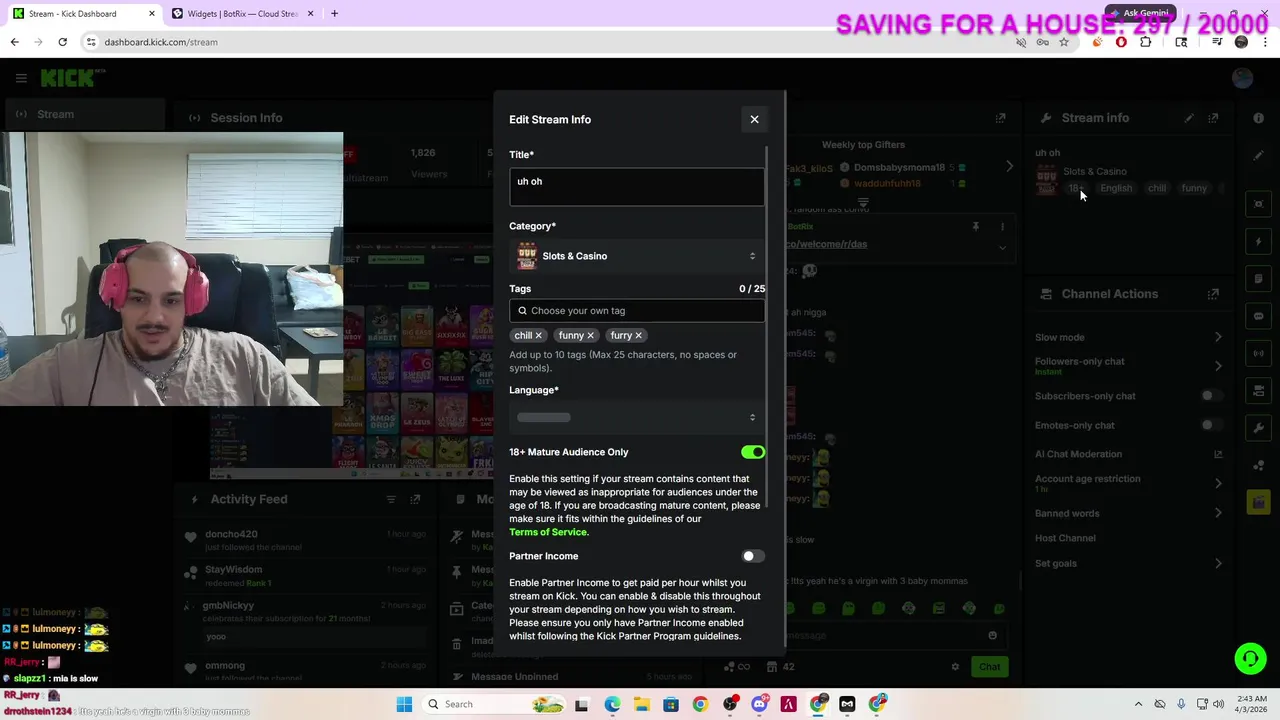The image size is (1280, 720).
Task: Click the chat bubble sidebar icon
Action: point(1259,316)
